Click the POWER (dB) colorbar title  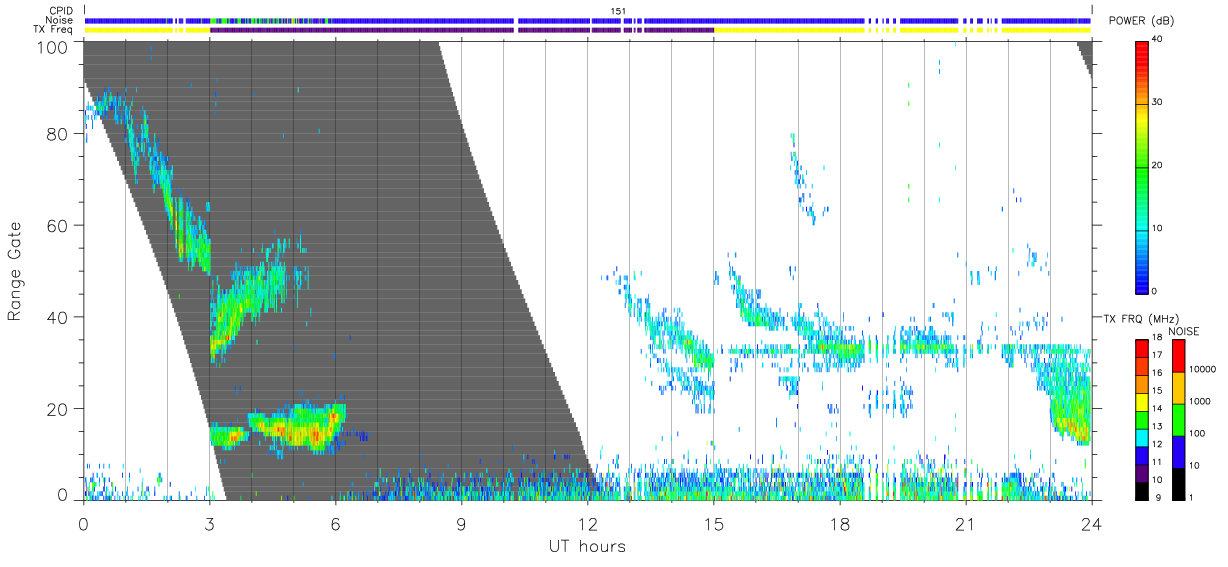tap(1142, 21)
